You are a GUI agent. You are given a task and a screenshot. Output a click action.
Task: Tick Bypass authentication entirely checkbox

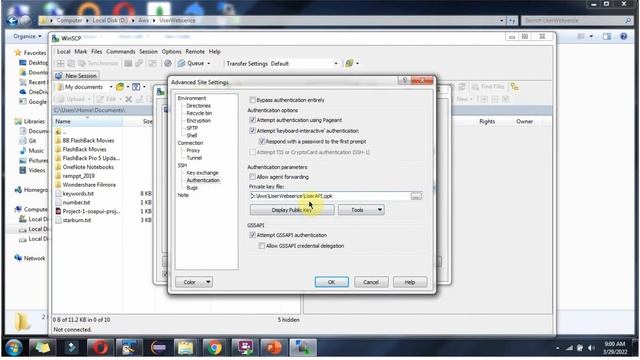click(x=253, y=100)
